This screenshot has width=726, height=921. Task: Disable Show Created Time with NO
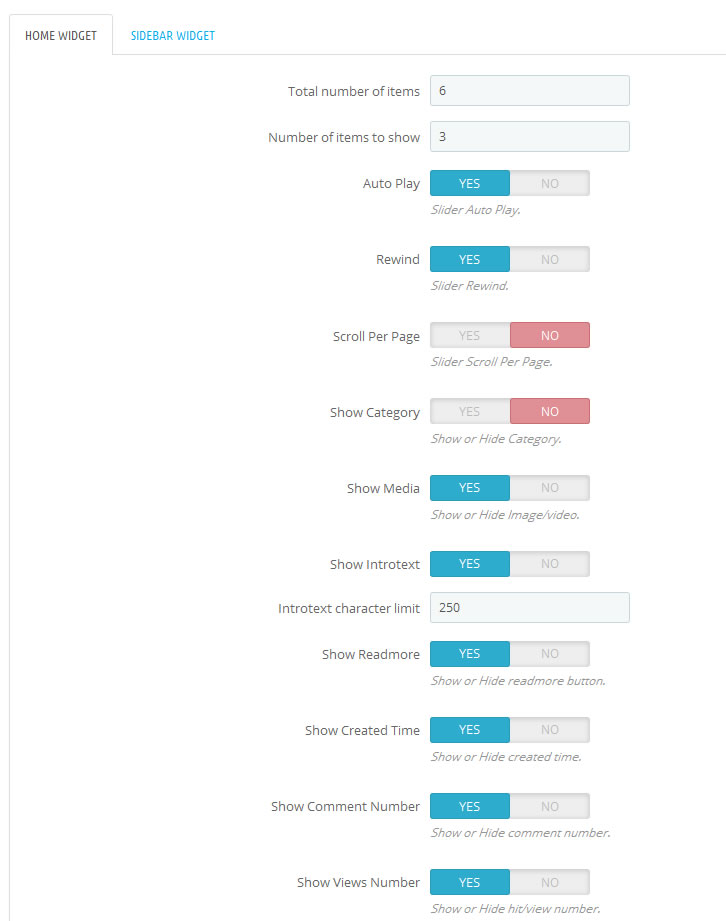(x=550, y=730)
